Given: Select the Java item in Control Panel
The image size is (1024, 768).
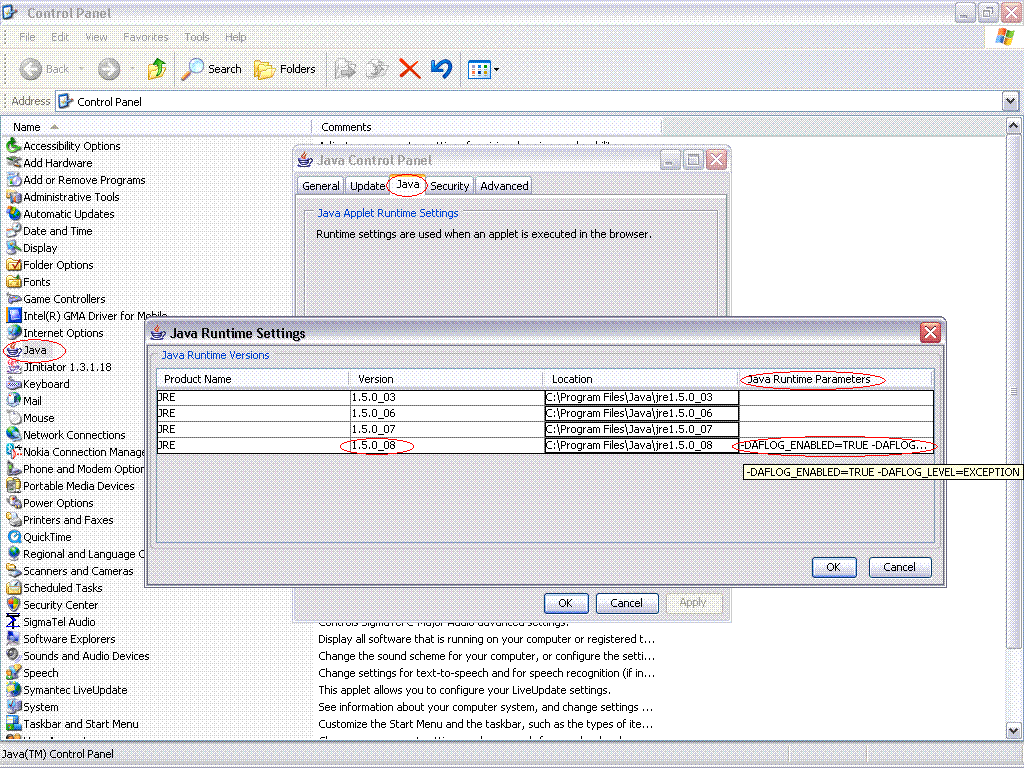Looking at the screenshot, I should click(x=27, y=350).
